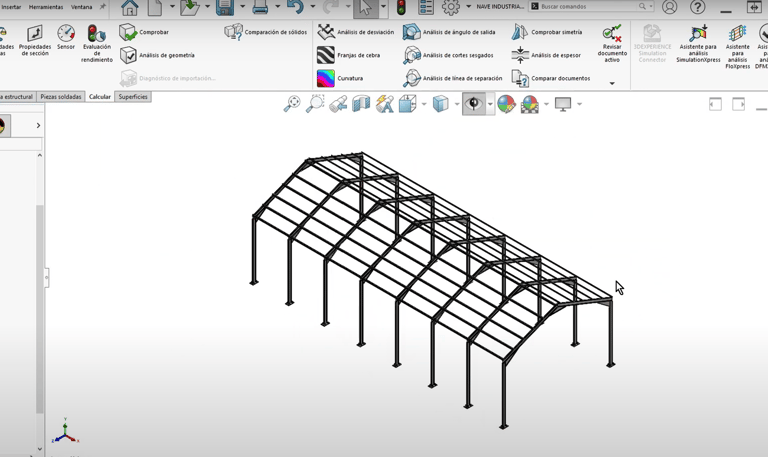Viewport: 768px width, 457px height.
Task: Return to previous view
Action: 338,104
